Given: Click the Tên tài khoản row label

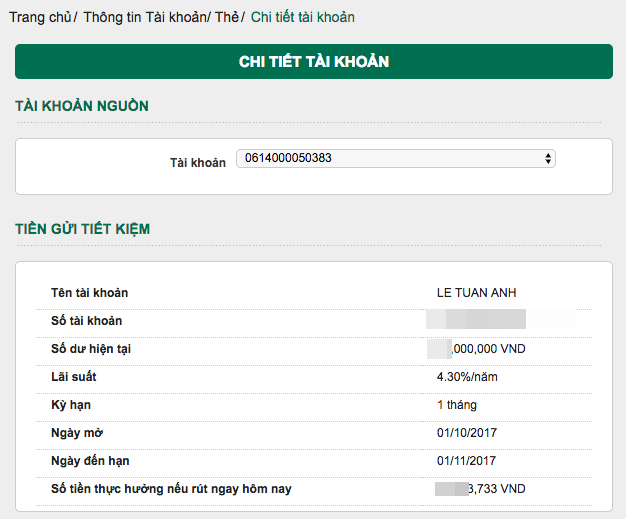Looking at the screenshot, I should 90,293.
